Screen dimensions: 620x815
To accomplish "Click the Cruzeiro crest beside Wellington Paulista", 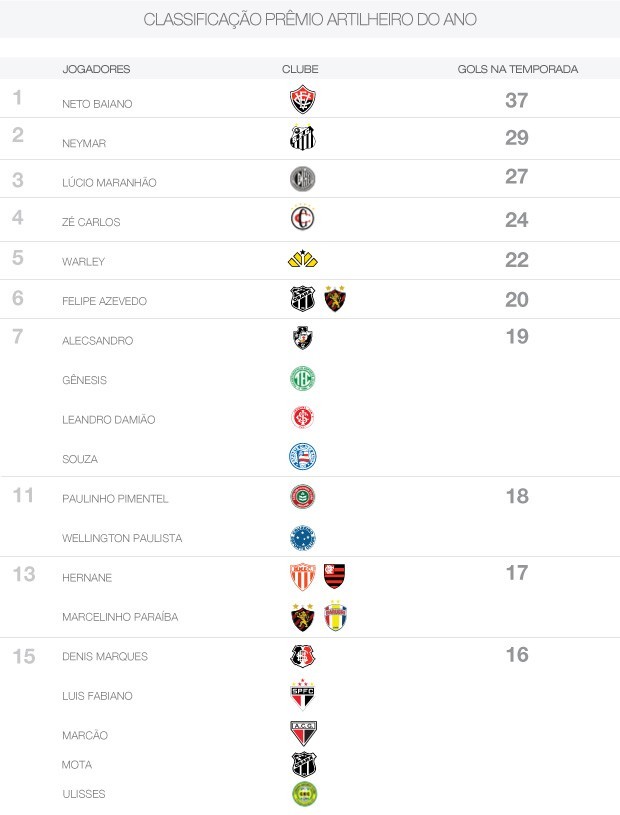I will (x=302, y=538).
